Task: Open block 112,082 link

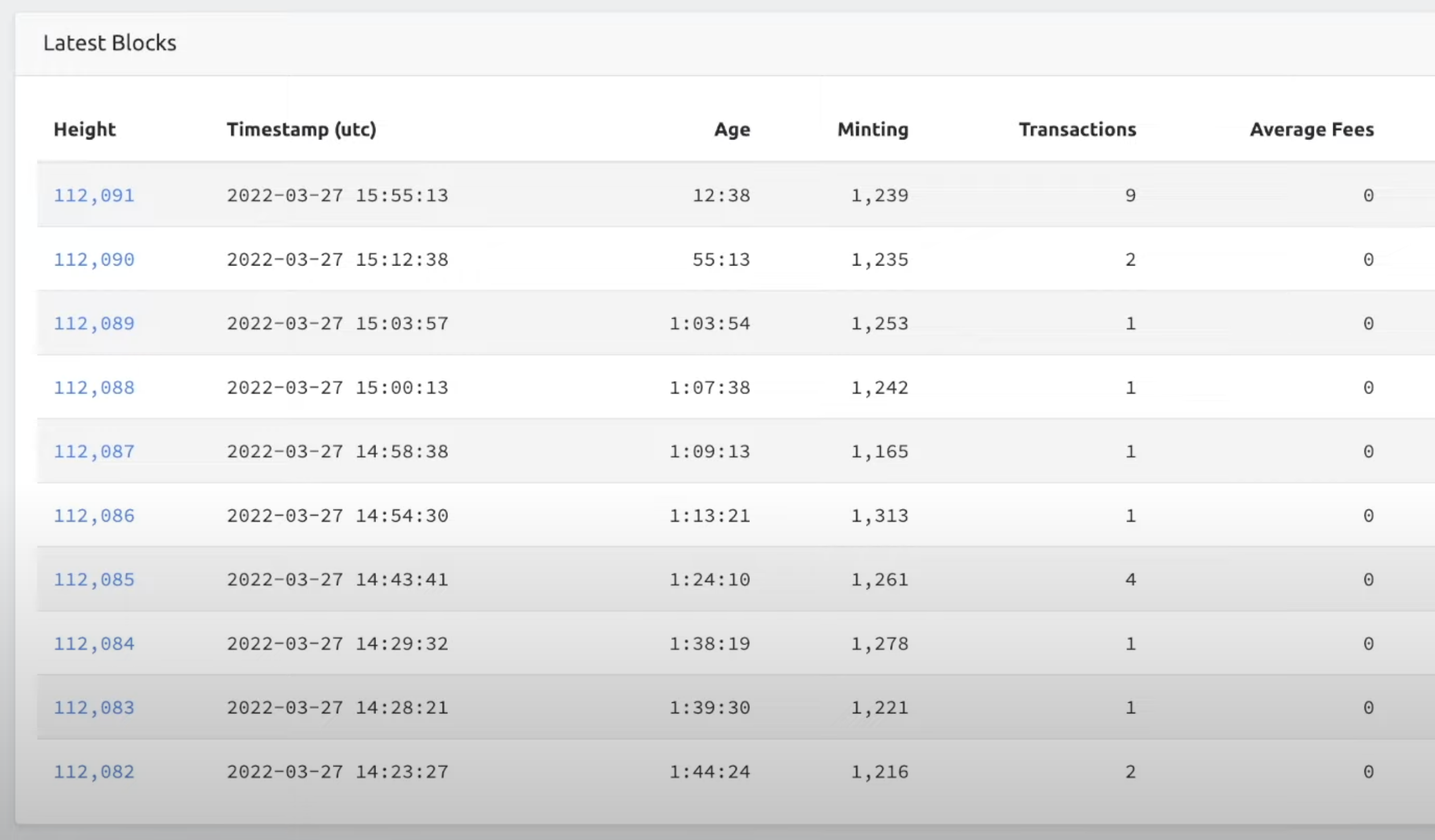Action: (x=94, y=772)
